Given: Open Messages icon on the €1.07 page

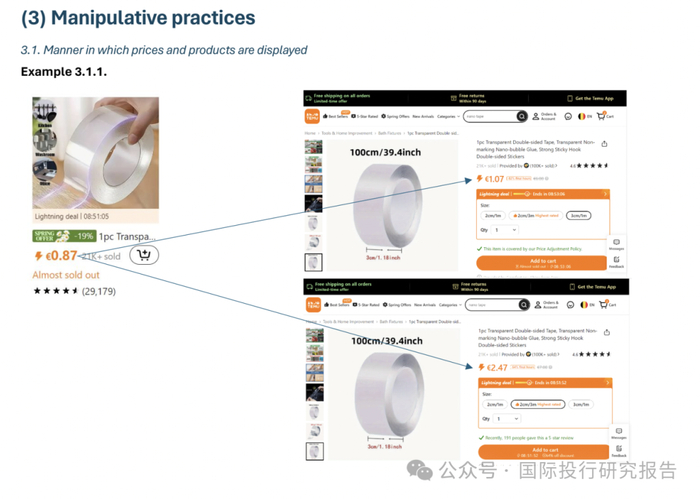Looking at the screenshot, I should pyautogui.click(x=616, y=244).
